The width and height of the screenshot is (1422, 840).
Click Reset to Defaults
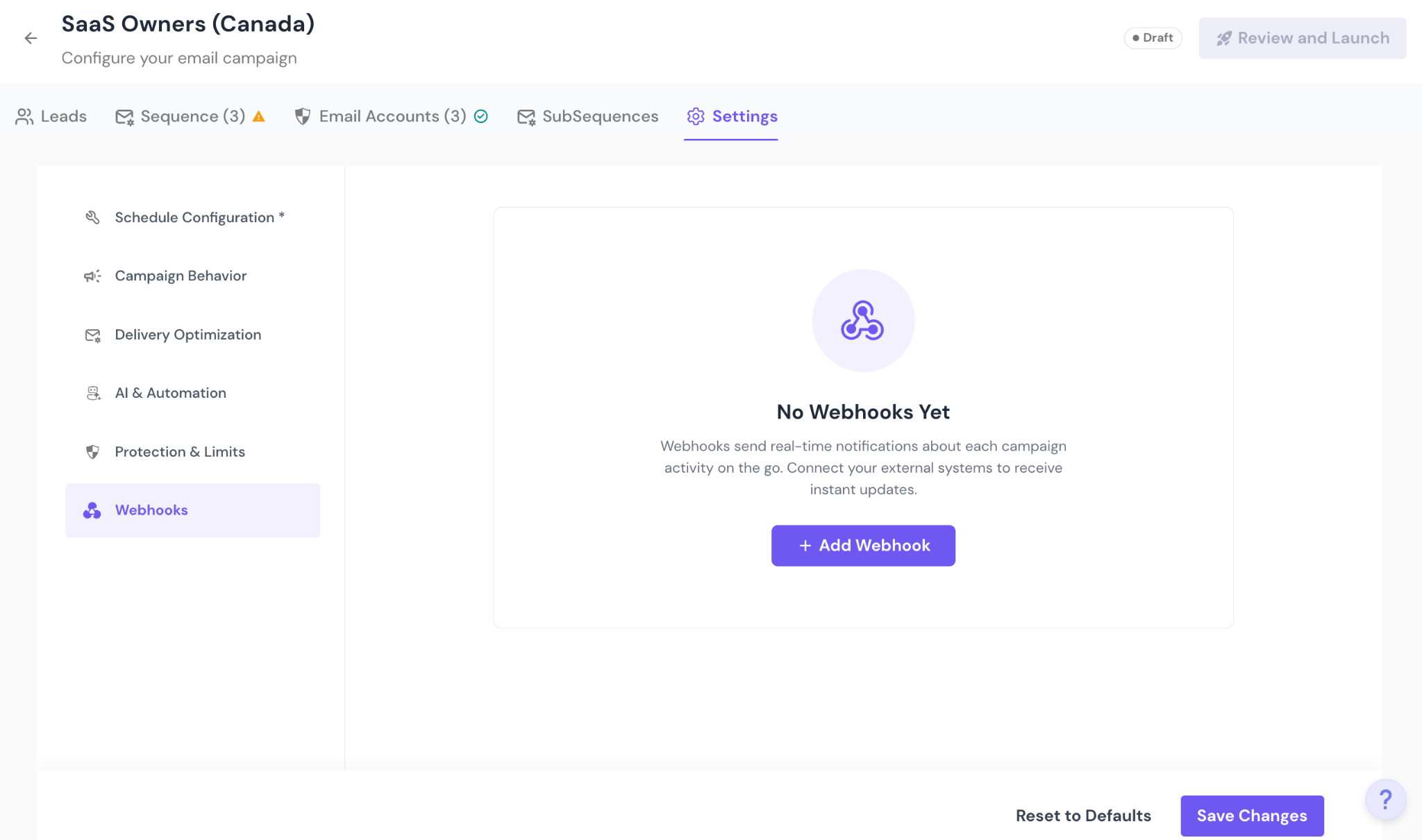coord(1082,816)
